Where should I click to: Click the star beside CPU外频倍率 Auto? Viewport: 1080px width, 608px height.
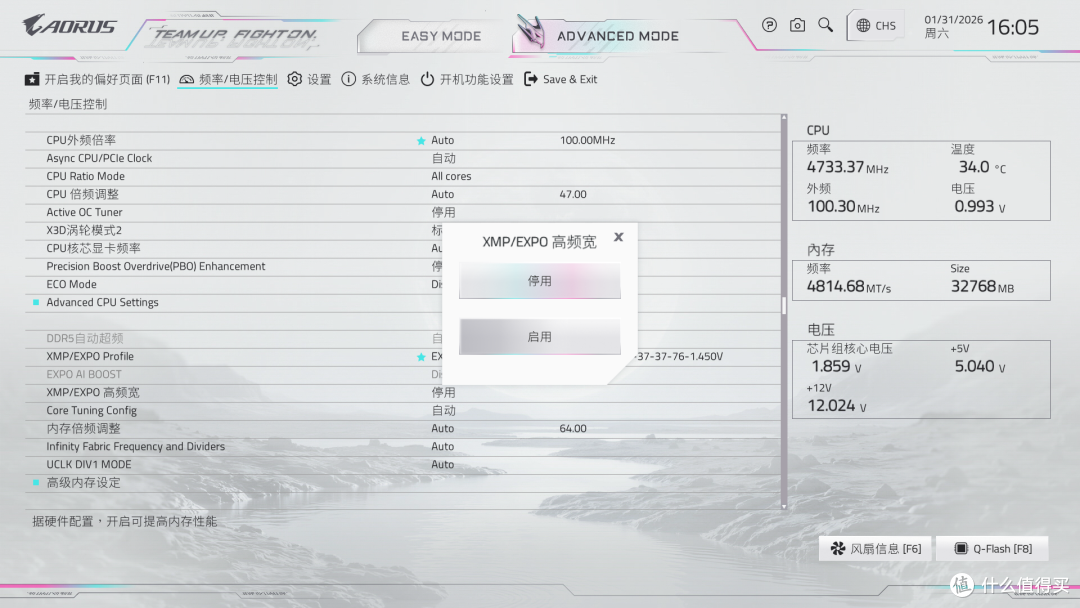pyautogui.click(x=421, y=140)
